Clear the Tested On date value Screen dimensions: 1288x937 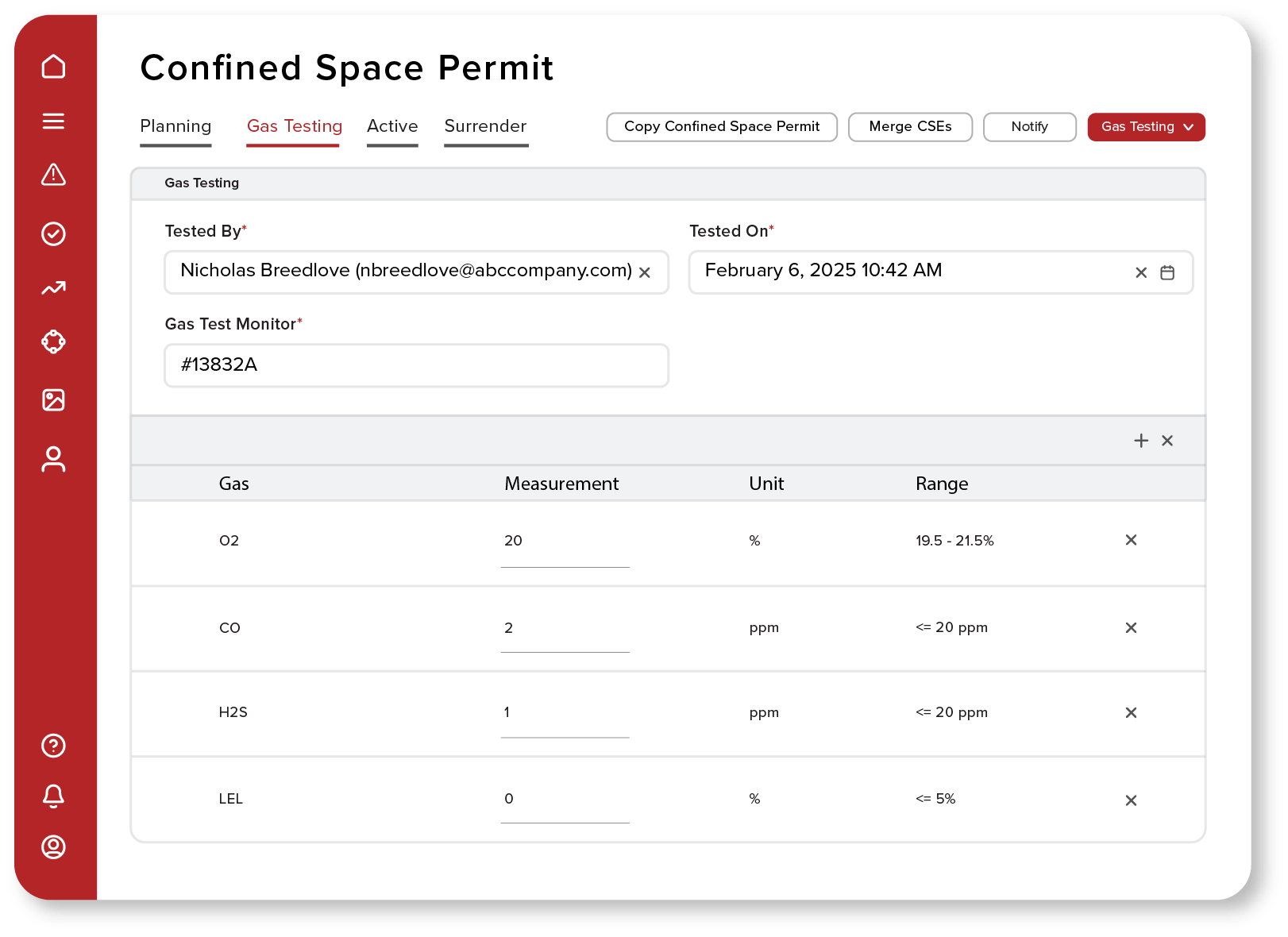tap(1141, 272)
